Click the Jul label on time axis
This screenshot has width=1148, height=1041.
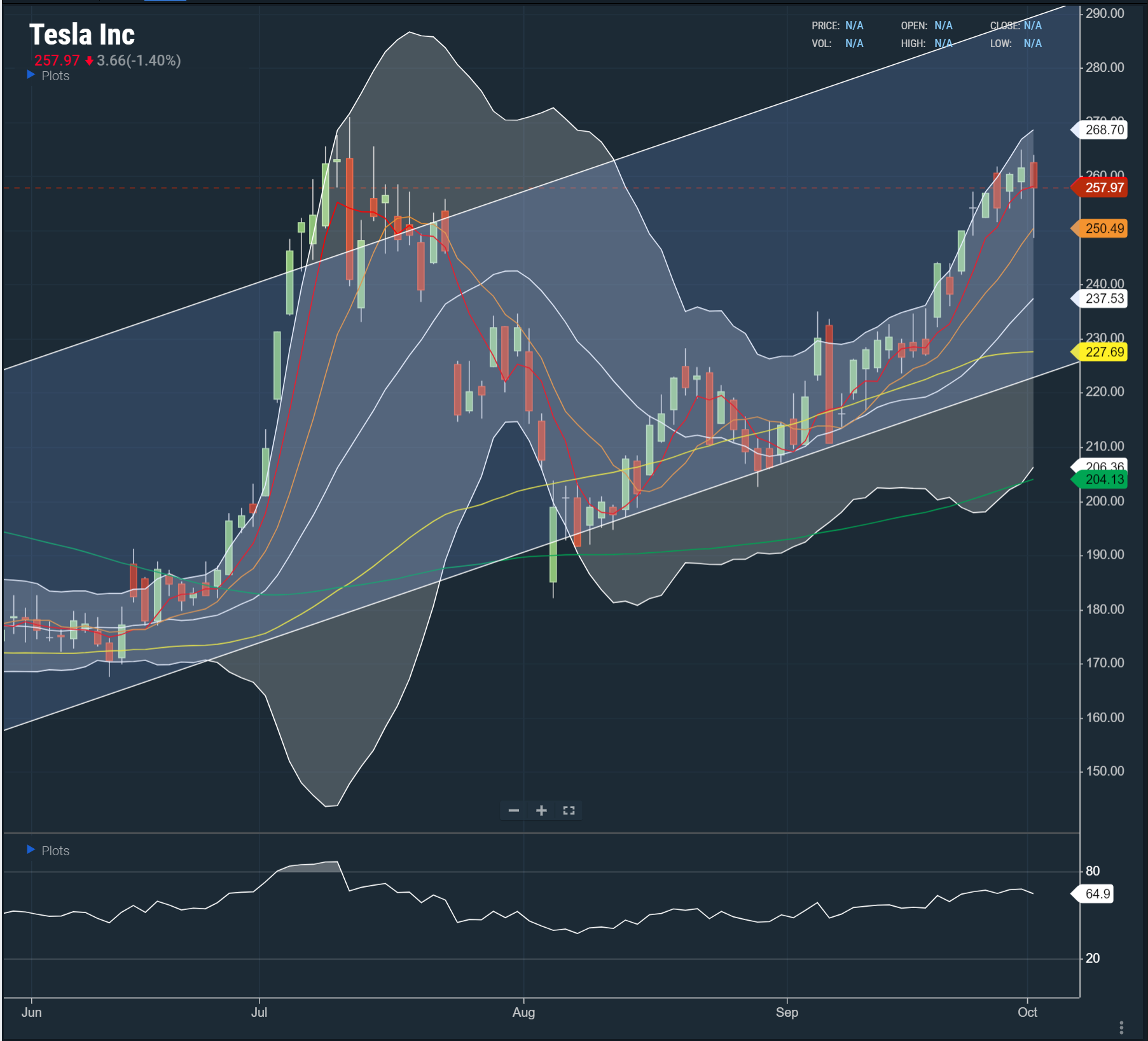click(259, 1012)
